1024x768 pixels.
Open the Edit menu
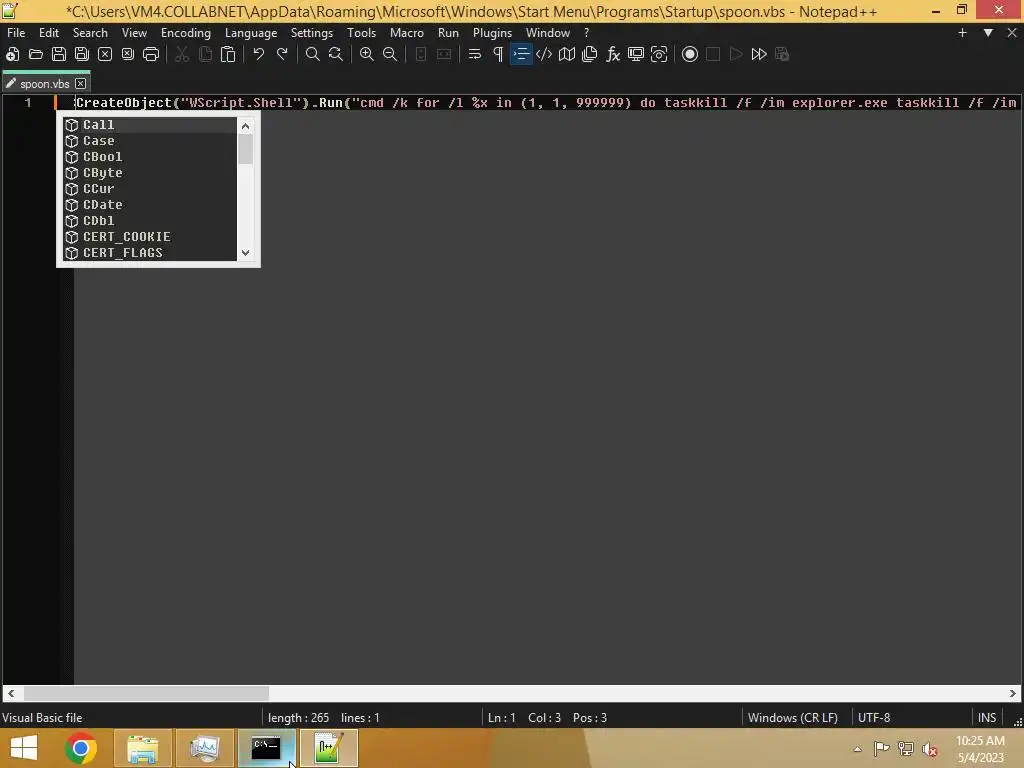click(49, 33)
